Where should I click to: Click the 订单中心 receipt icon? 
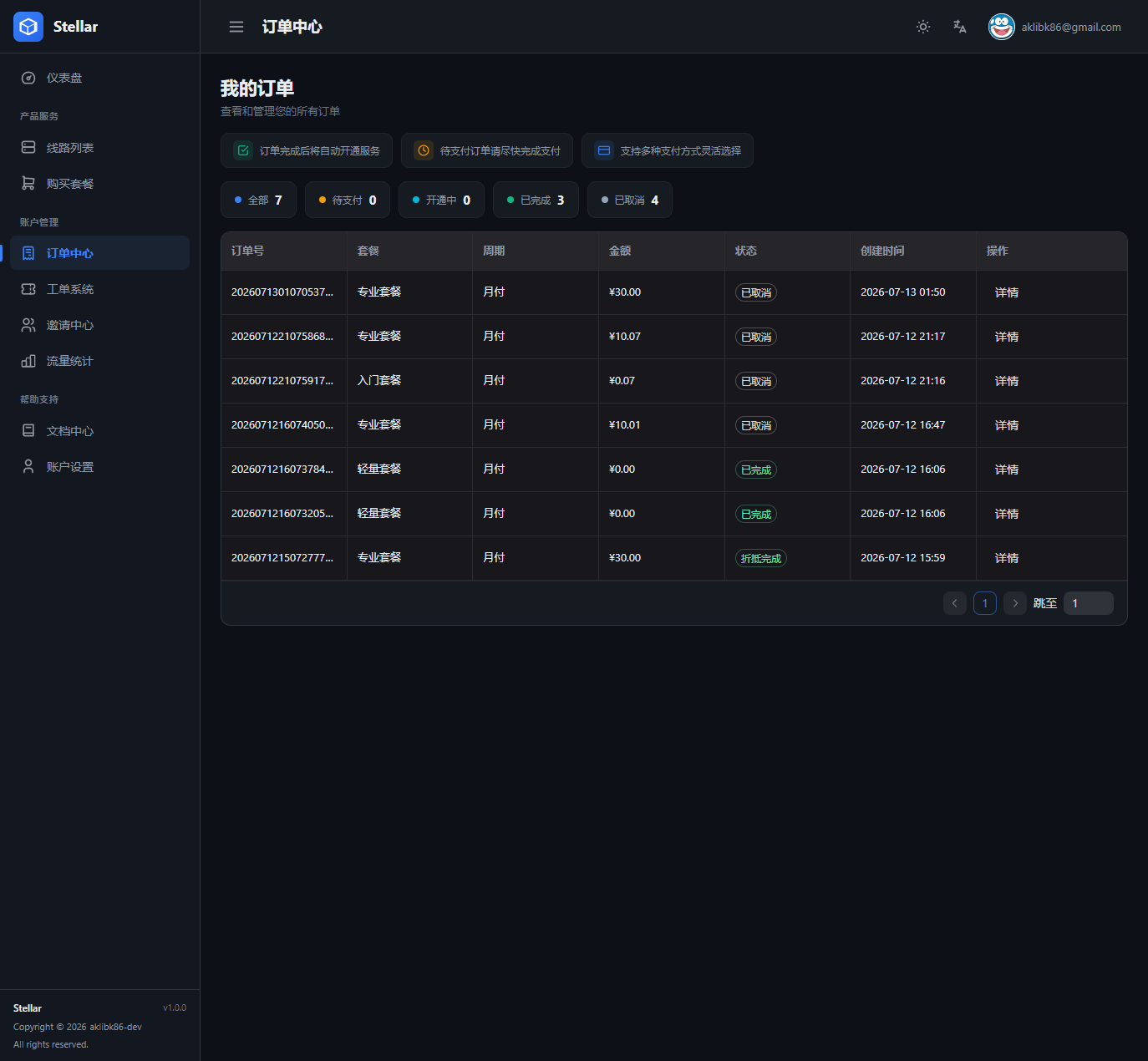tap(28, 253)
